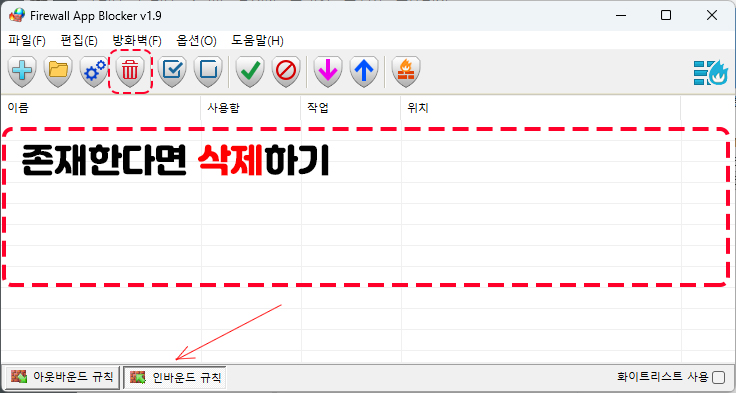Screen dimensions: 736x393
Task: Click the app icon in the title bar
Action: click(x=16, y=15)
